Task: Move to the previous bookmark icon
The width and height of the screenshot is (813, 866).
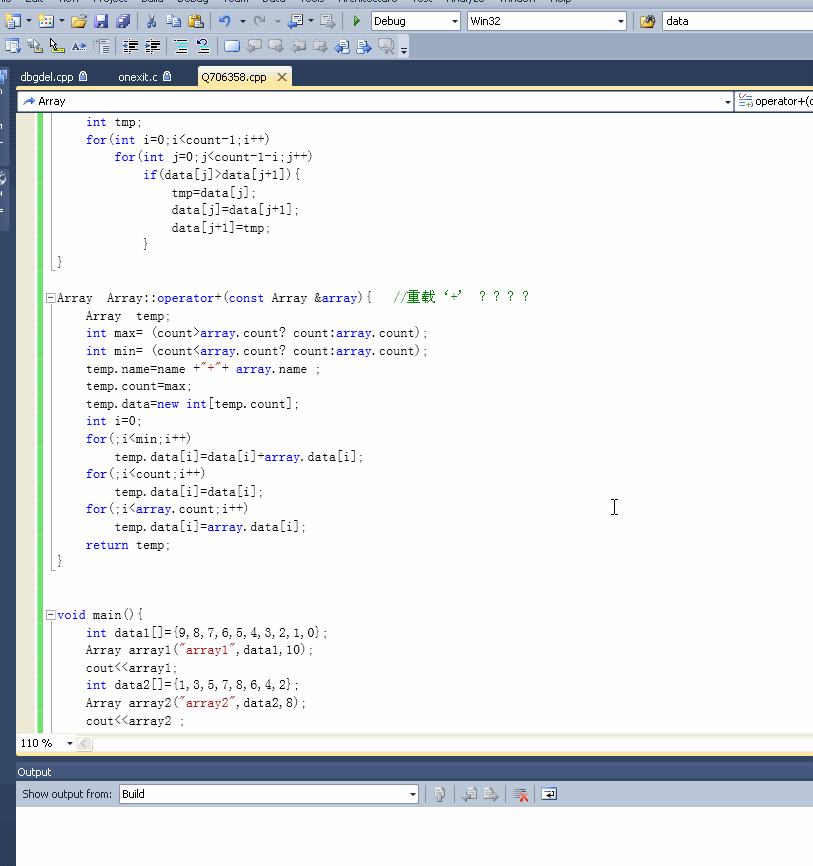Action: tap(254, 46)
